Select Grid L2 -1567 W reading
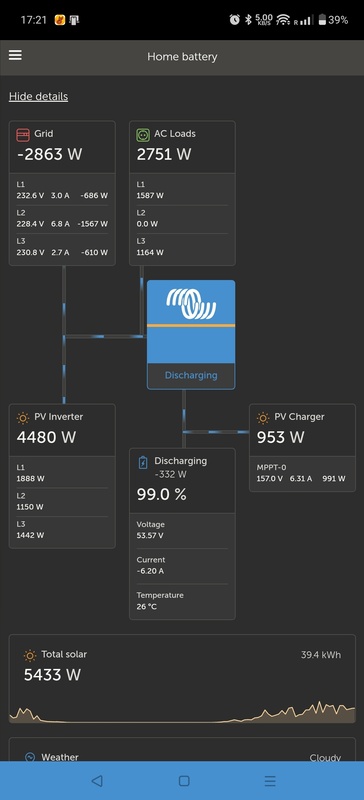 pos(92,223)
